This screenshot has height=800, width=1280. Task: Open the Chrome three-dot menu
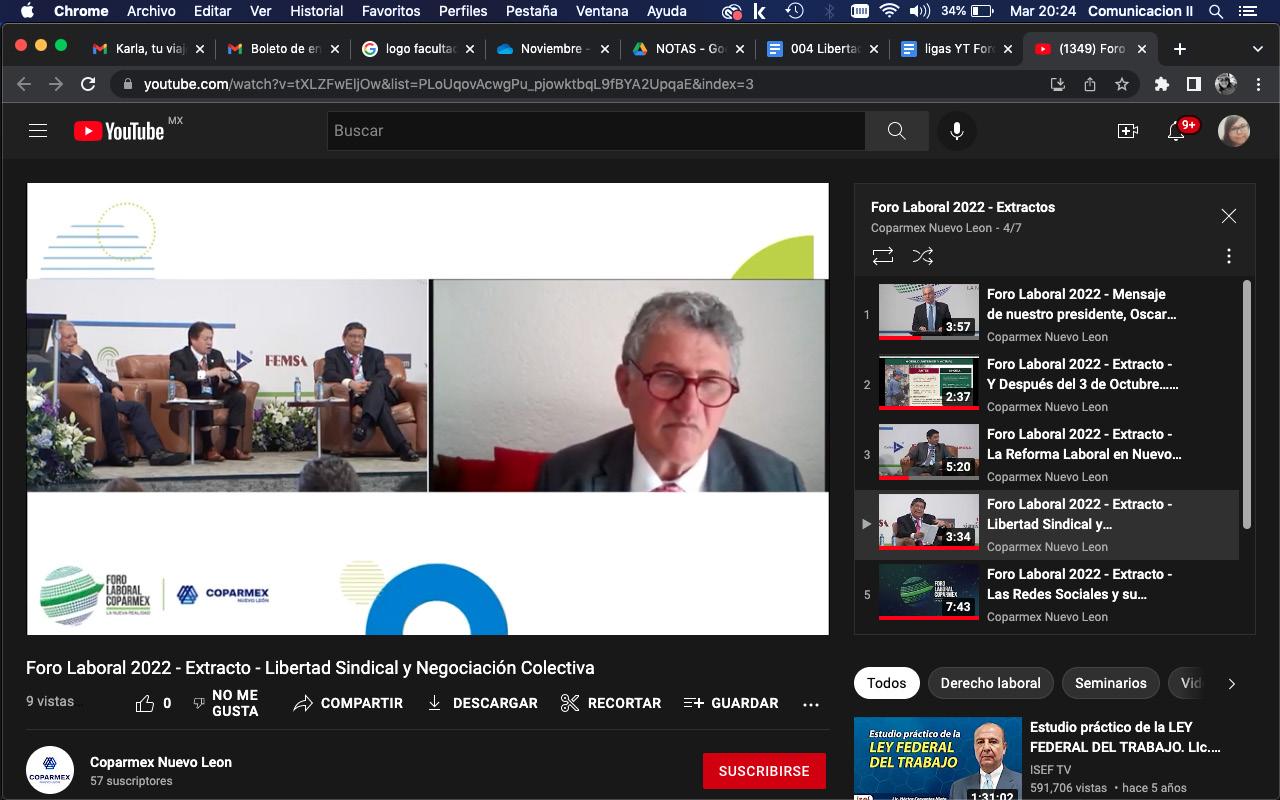coord(1259,84)
